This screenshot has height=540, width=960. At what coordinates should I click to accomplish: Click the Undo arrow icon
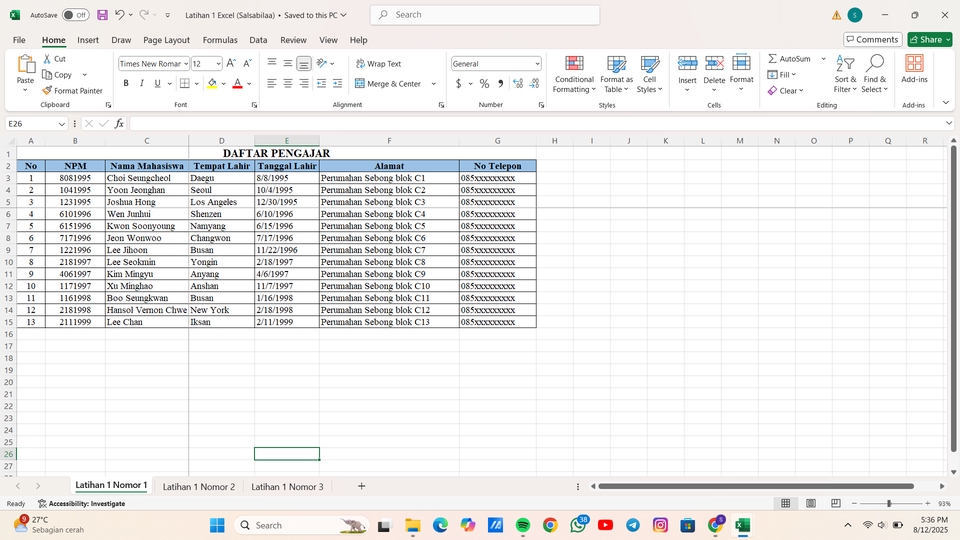point(120,15)
